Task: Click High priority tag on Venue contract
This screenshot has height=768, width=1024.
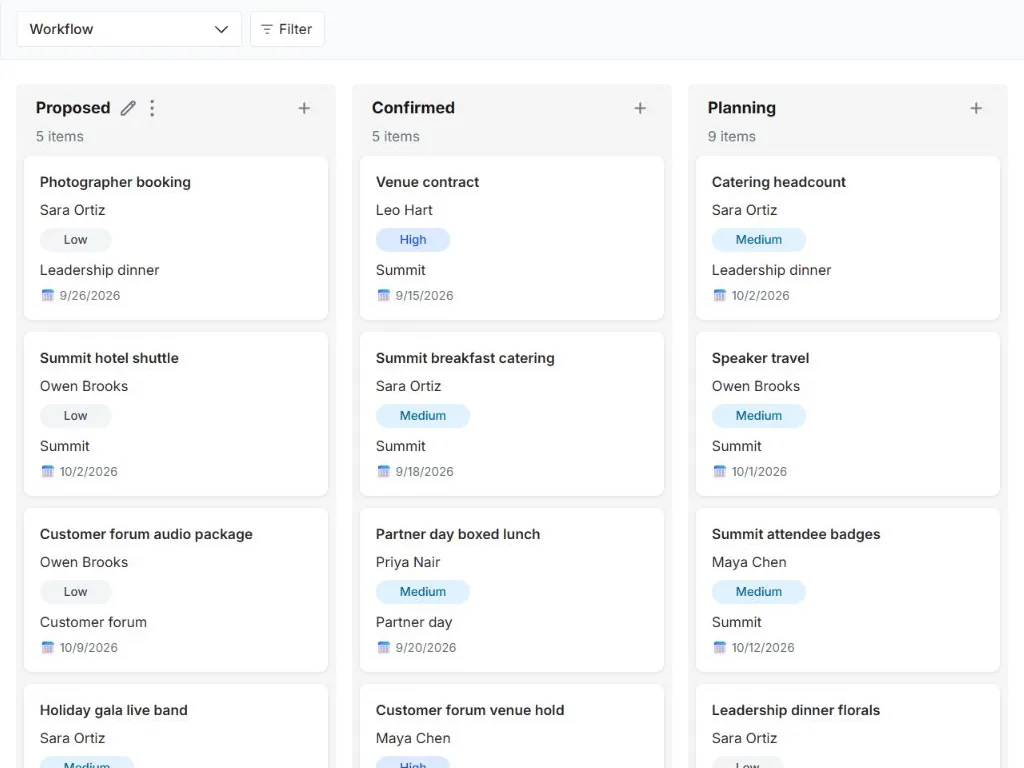Action: pos(413,240)
